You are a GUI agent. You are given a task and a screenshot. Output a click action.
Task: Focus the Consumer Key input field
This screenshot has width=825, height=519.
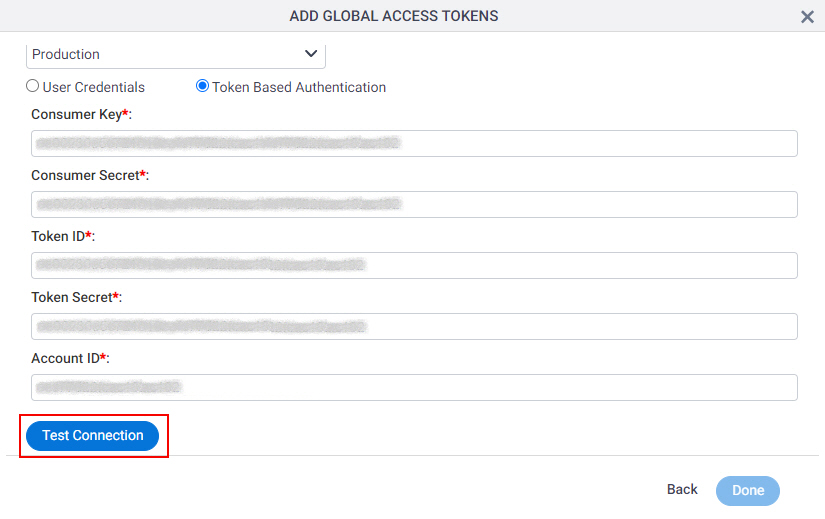click(414, 143)
